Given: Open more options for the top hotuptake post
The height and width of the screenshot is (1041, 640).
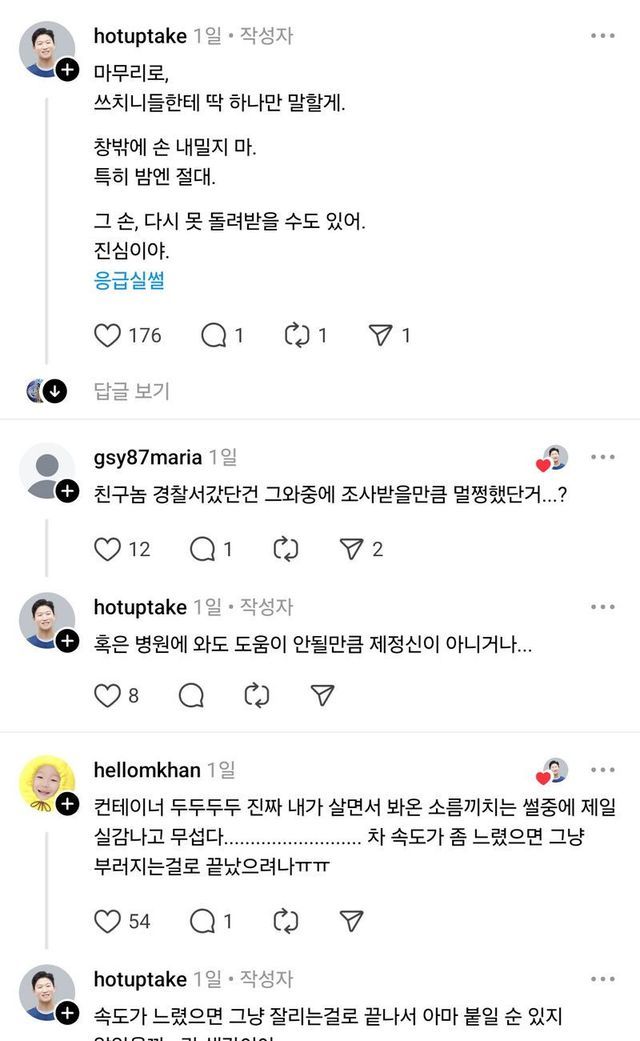Looking at the screenshot, I should [602, 36].
